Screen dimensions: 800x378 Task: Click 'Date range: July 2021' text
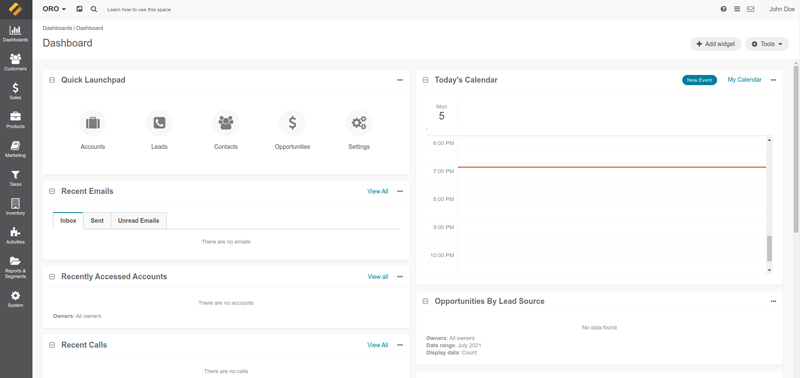coord(454,345)
